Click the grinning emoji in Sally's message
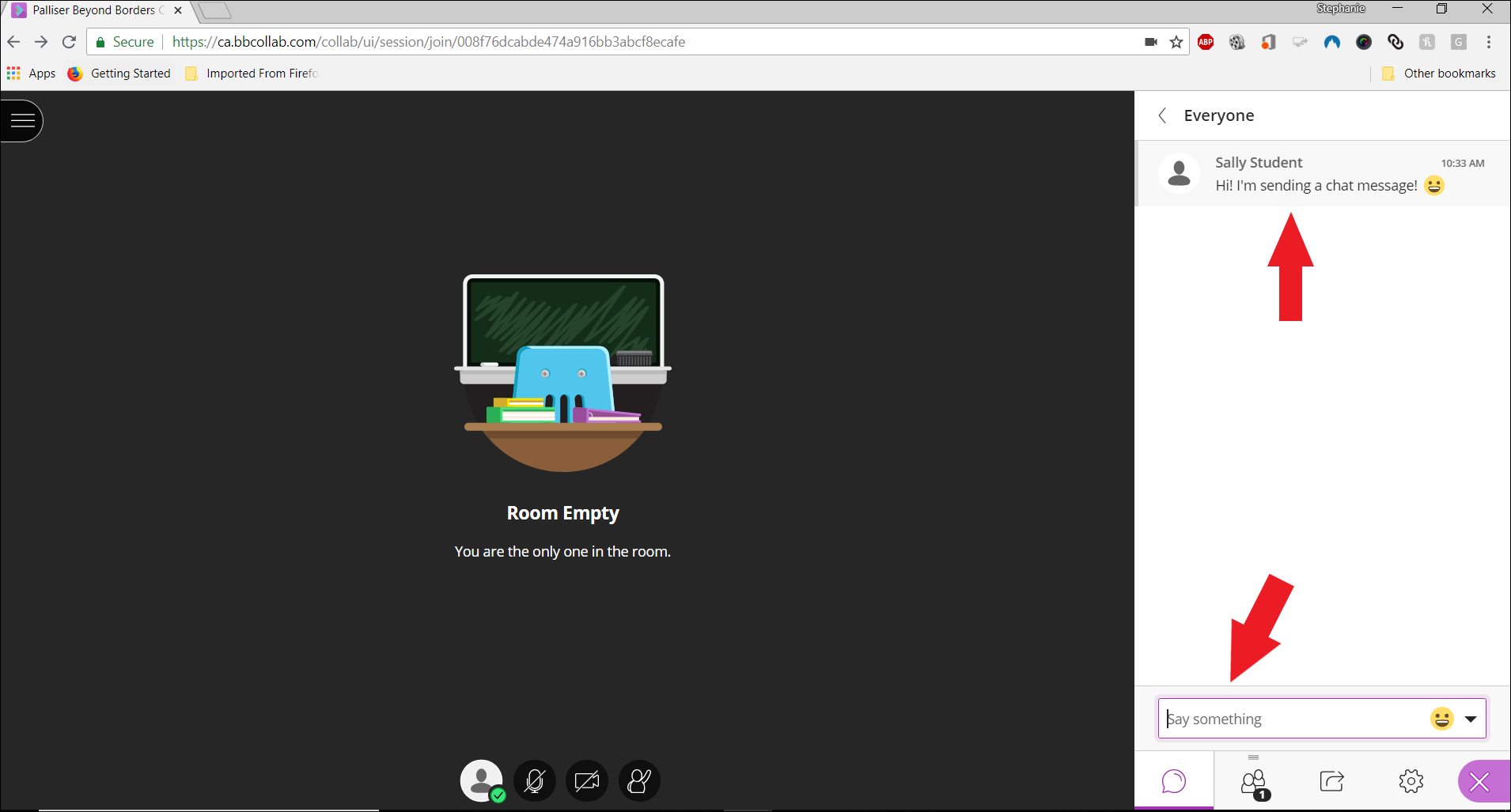The height and width of the screenshot is (812, 1511). [1434, 185]
